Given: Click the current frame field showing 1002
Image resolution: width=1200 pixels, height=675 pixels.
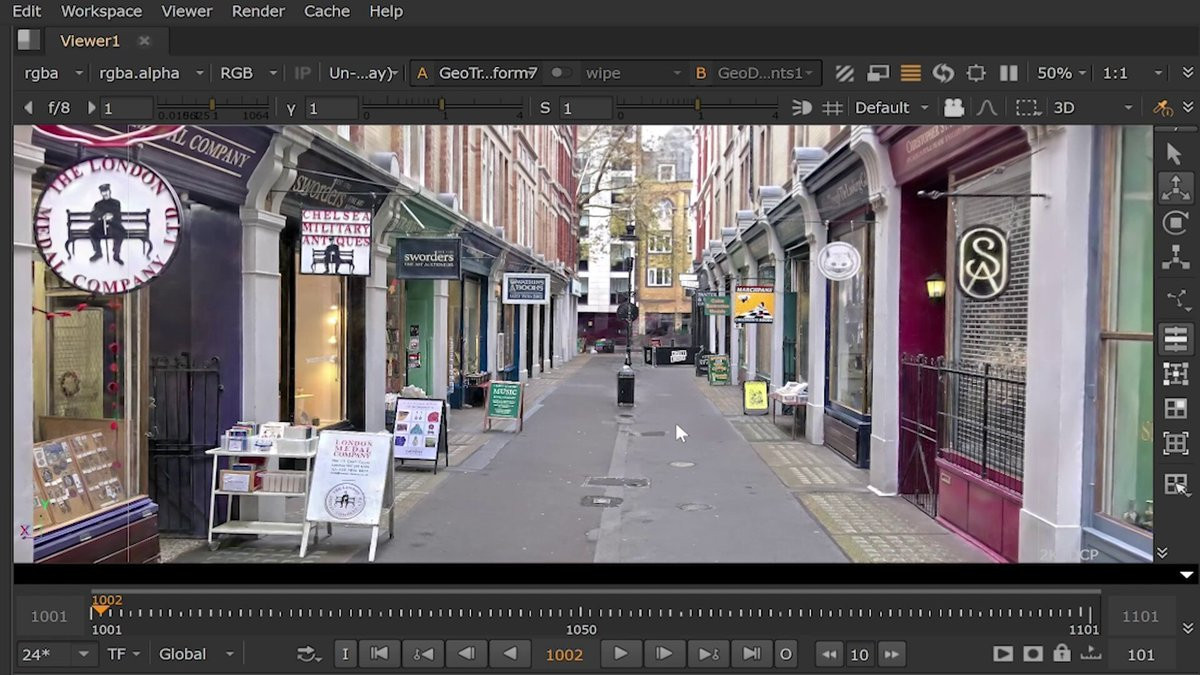Looking at the screenshot, I should pos(564,655).
